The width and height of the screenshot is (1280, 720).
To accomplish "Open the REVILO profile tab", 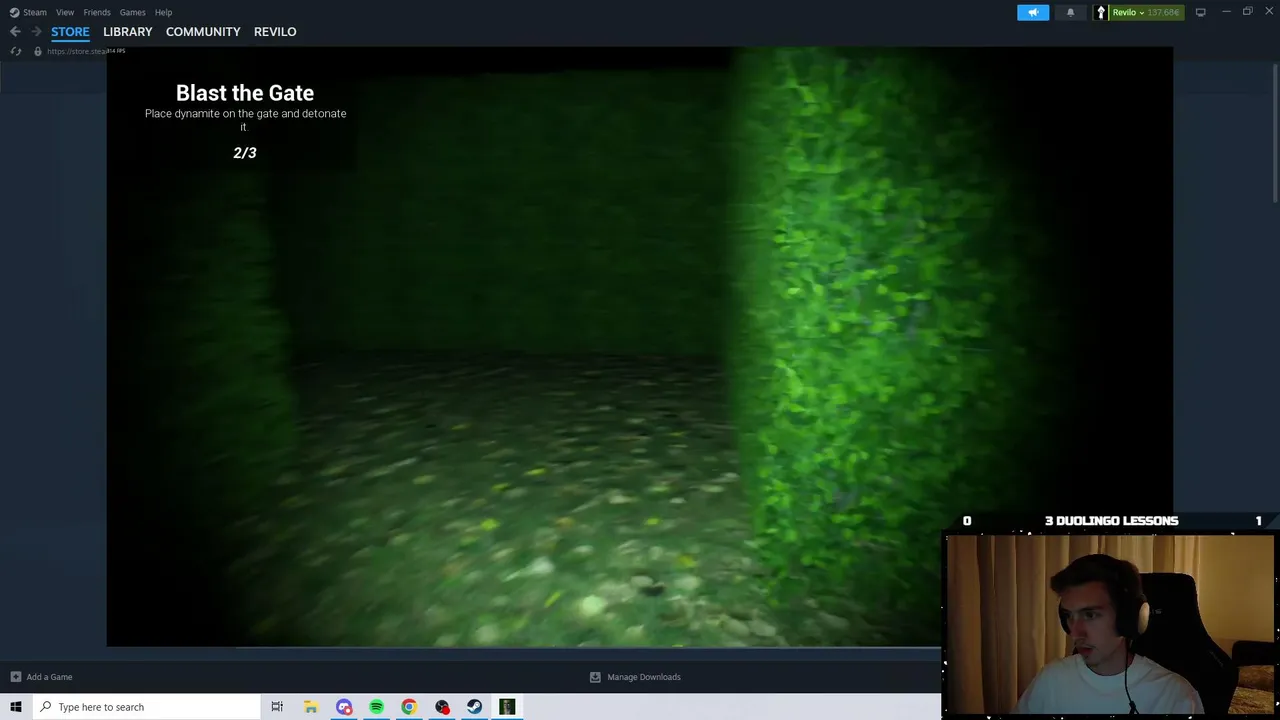I will 275,32.
